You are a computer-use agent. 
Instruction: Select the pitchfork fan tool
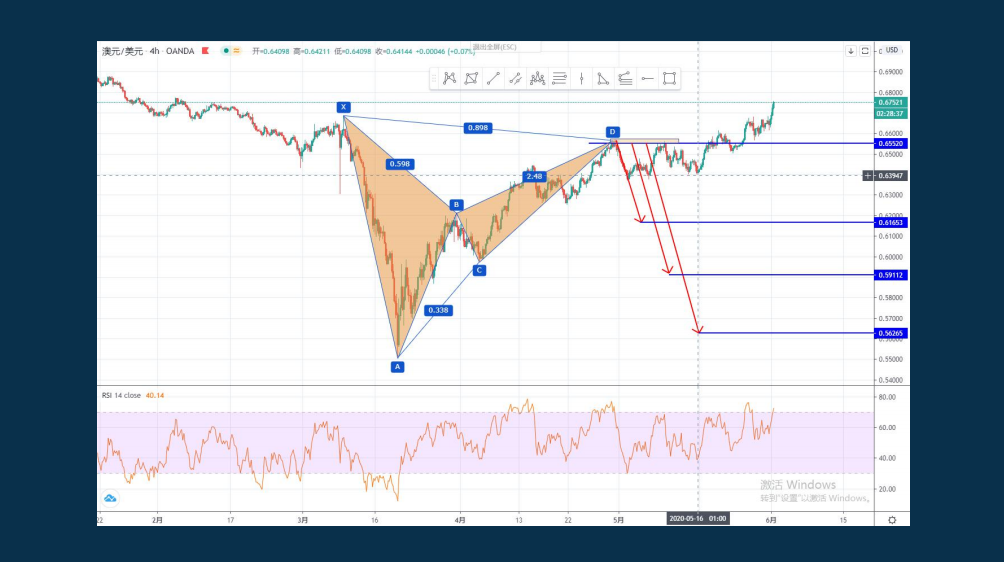tap(625, 78)
